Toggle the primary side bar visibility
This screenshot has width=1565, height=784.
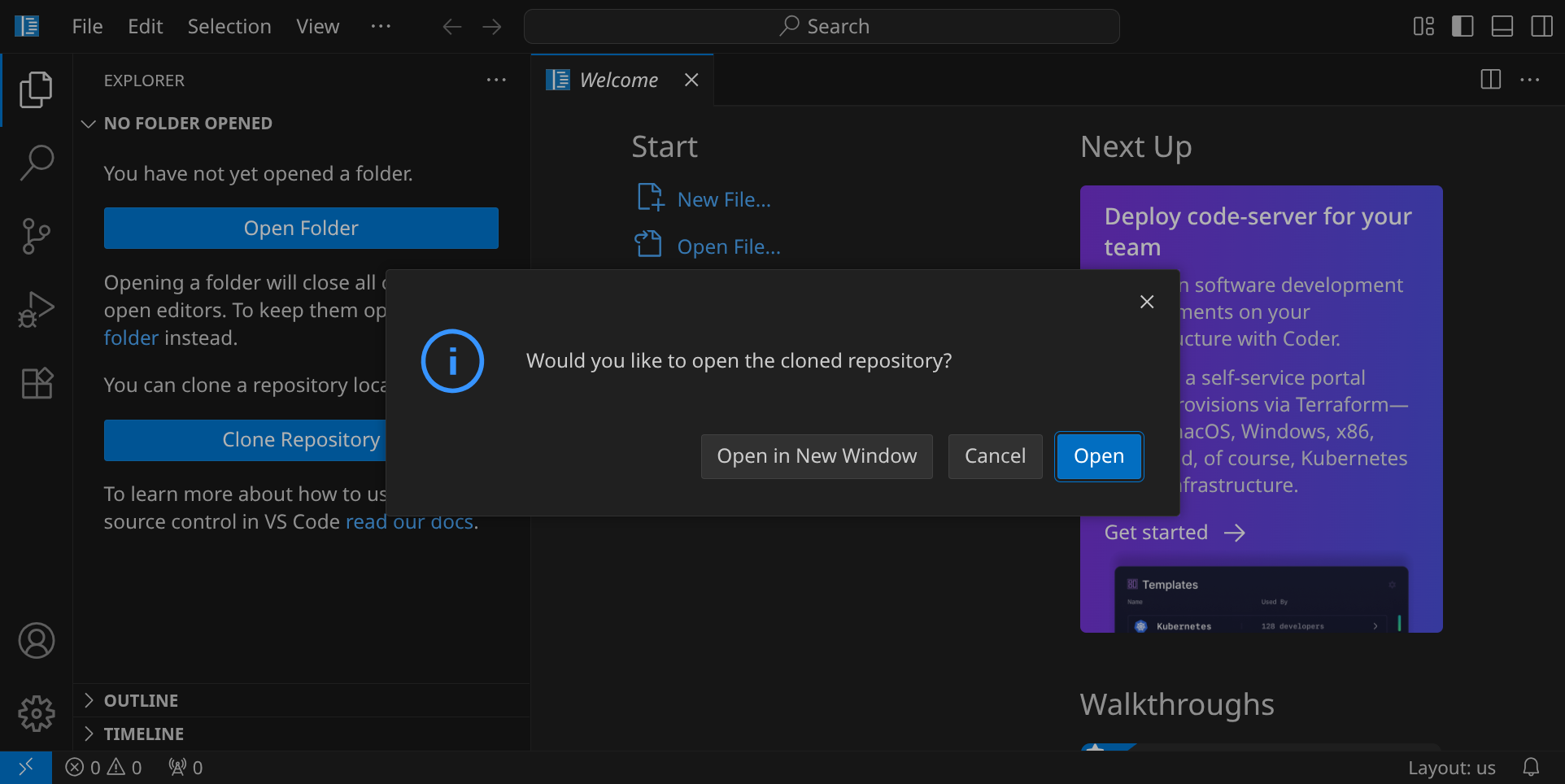coord(1463,27)
